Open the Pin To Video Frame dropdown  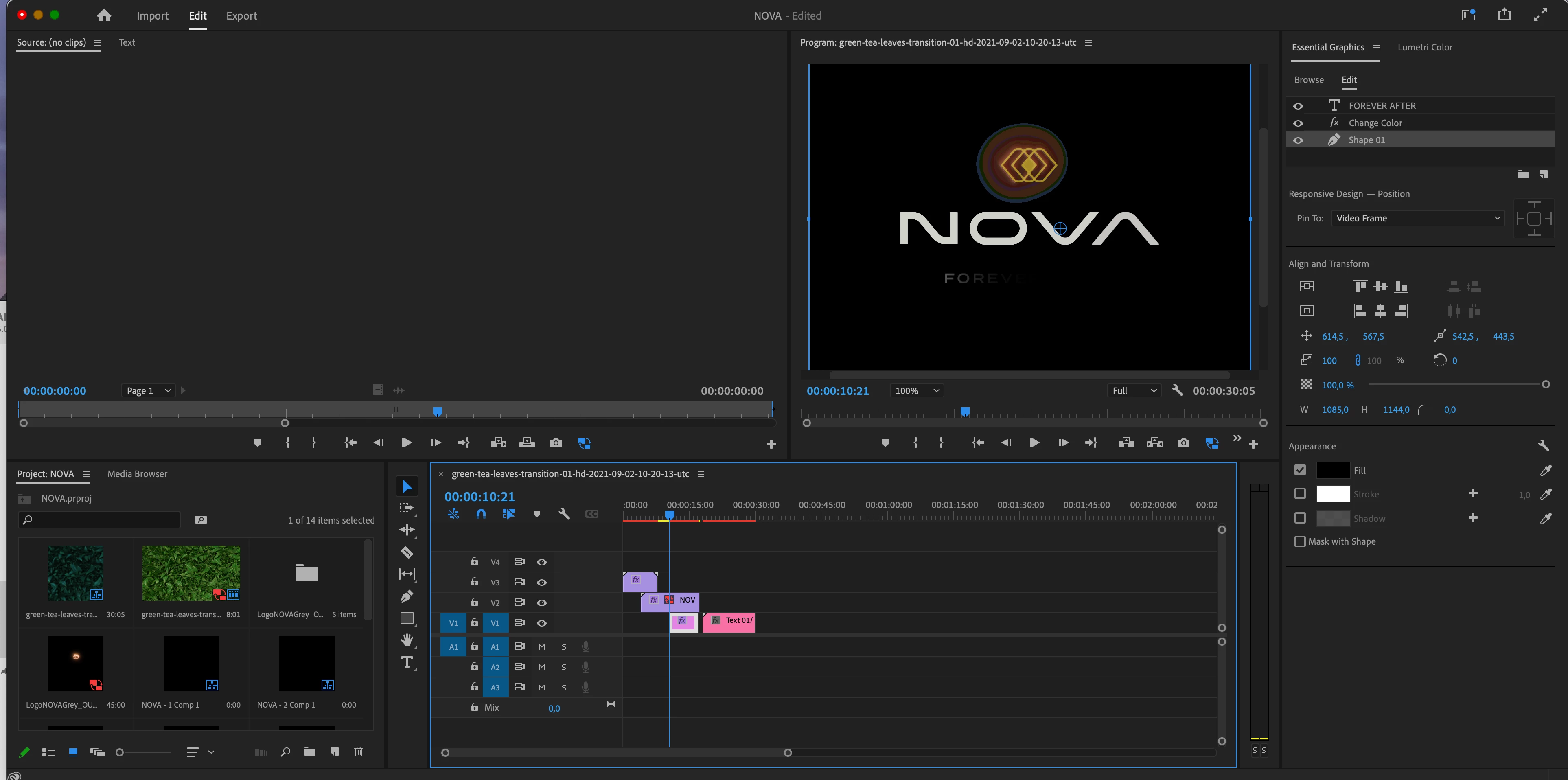(x=1417, y=218)
